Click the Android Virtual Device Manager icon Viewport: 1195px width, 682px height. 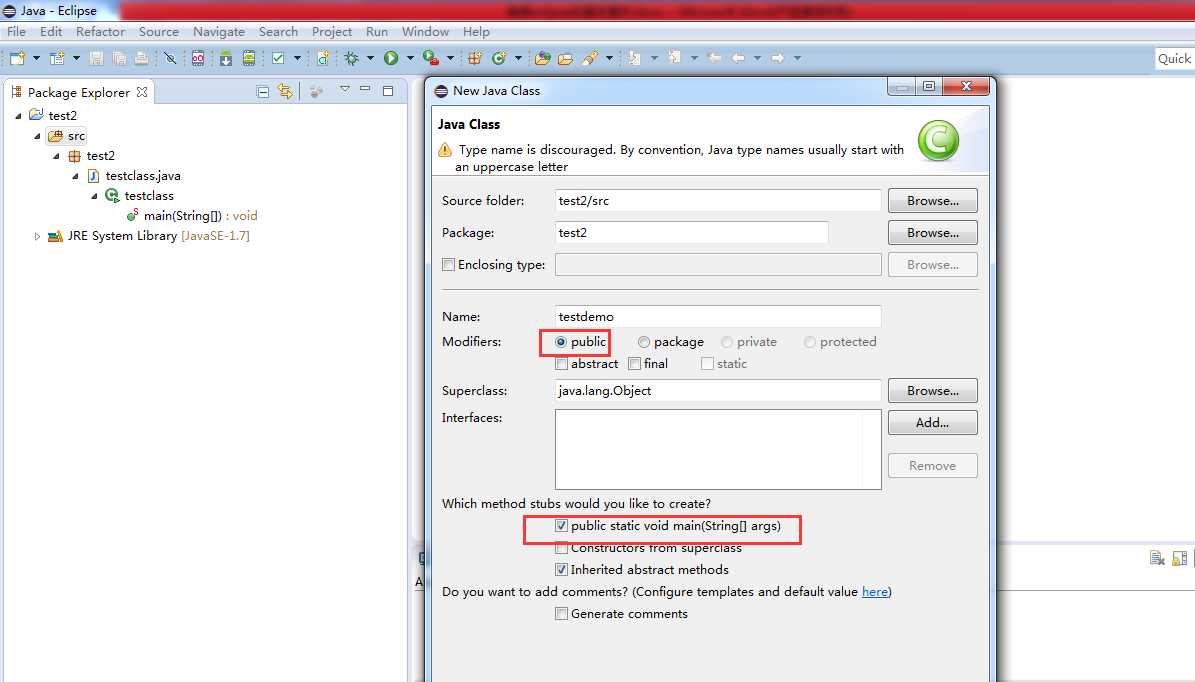pos(248,58)
